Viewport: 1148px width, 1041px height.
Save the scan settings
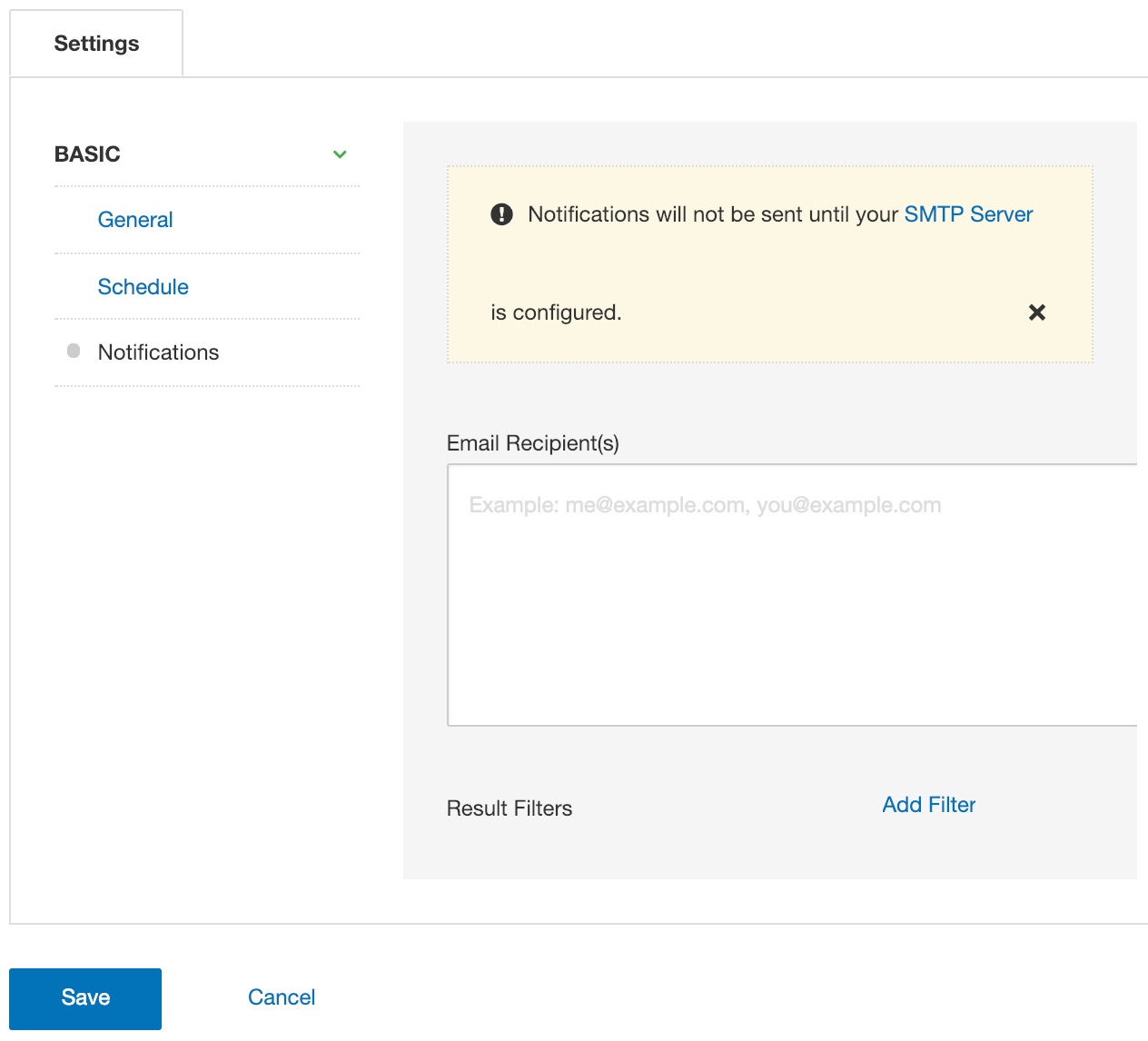pos(85,998)
